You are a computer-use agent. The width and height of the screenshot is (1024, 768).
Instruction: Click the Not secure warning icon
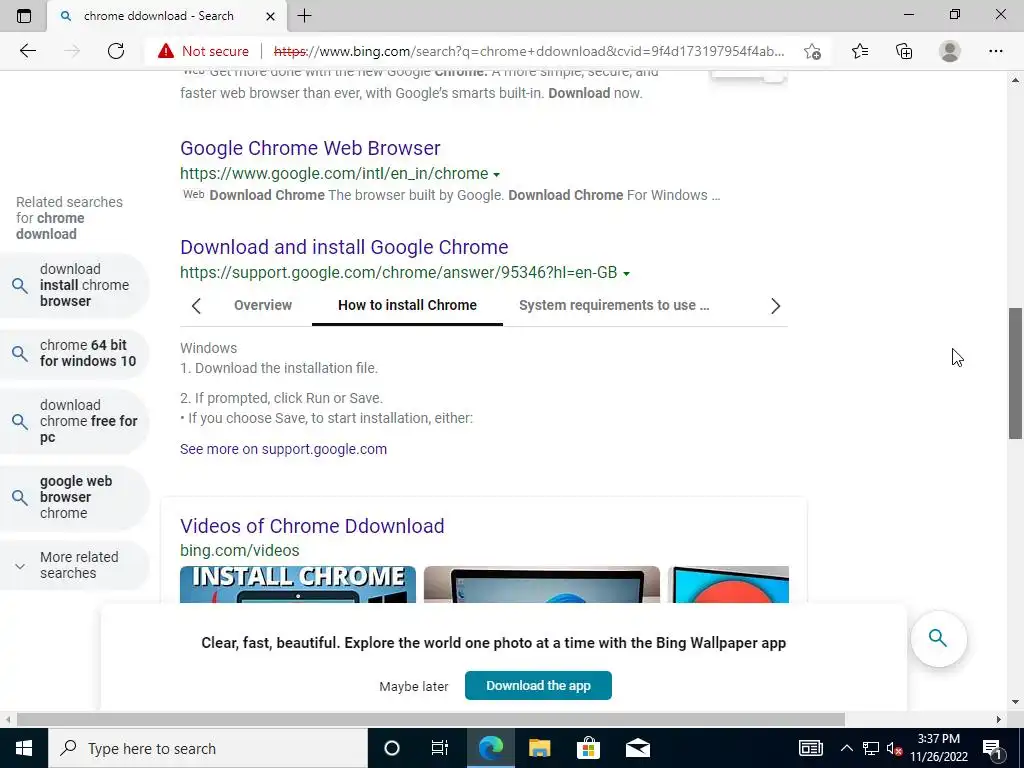click(166, 51)
